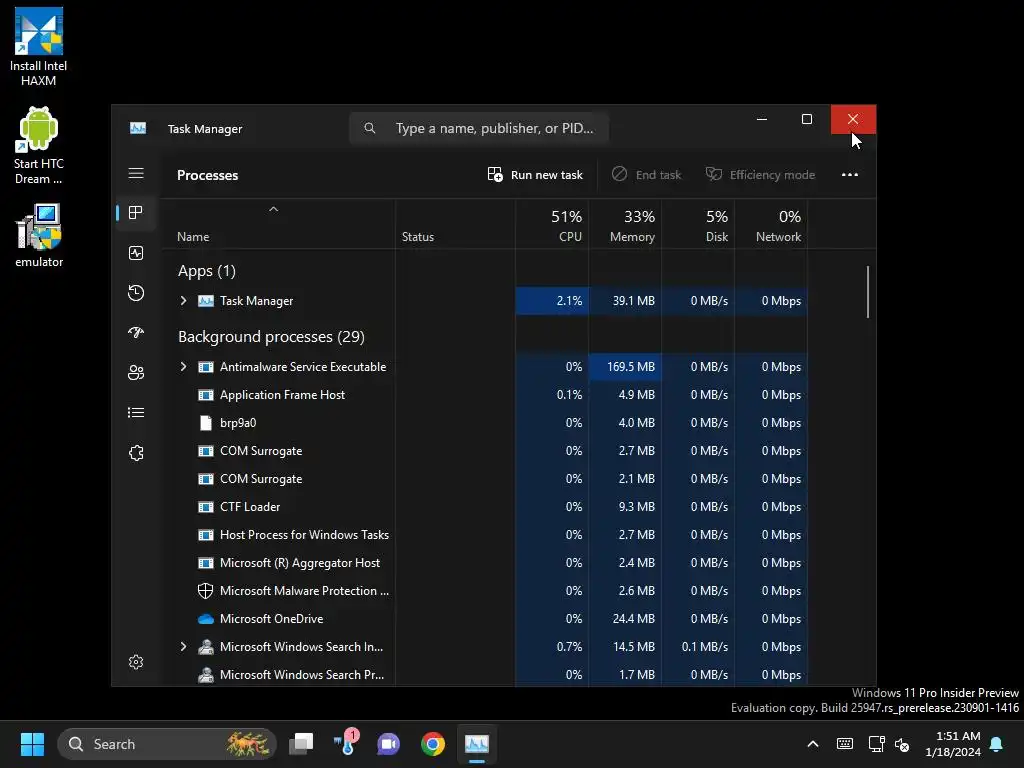Select Host Process for Windows Tasks
1024x768 pixels.
tap(485, 535)
